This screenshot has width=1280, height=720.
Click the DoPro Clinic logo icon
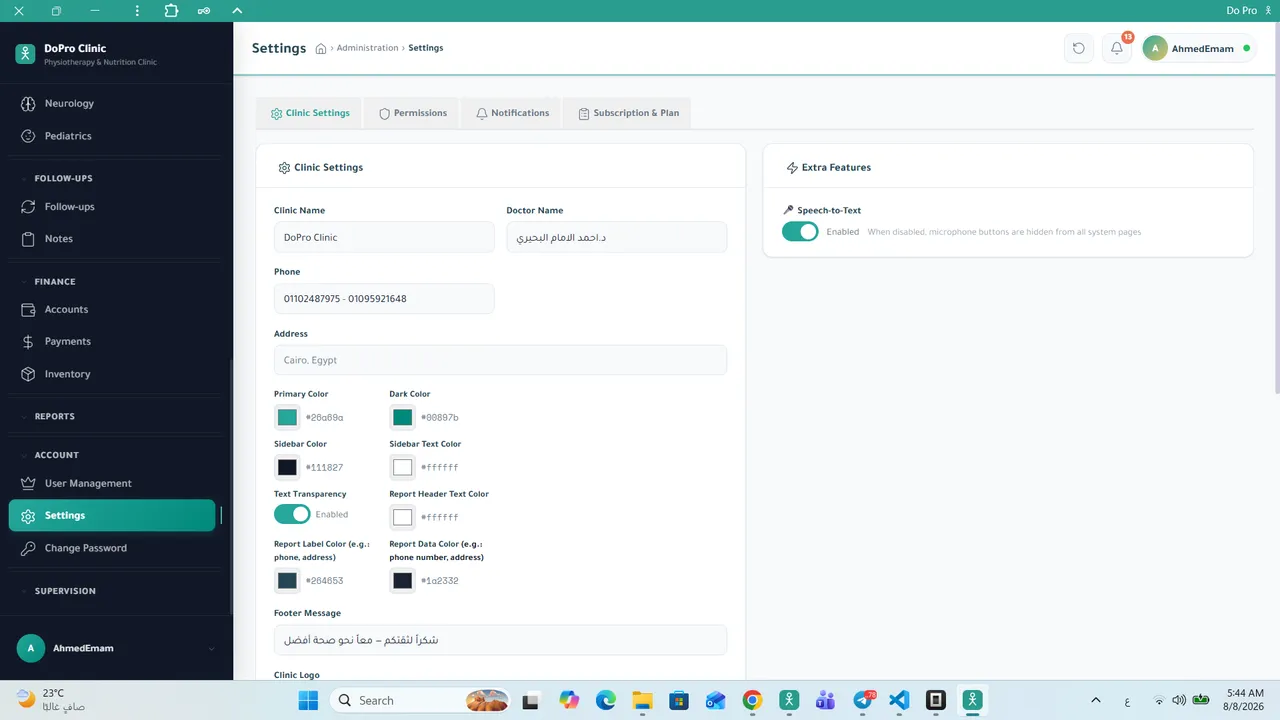[x=25, y=54]
